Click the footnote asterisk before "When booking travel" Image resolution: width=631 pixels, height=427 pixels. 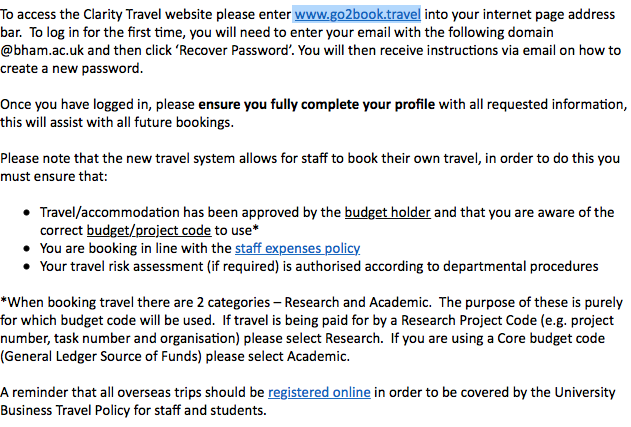(3, 302)
